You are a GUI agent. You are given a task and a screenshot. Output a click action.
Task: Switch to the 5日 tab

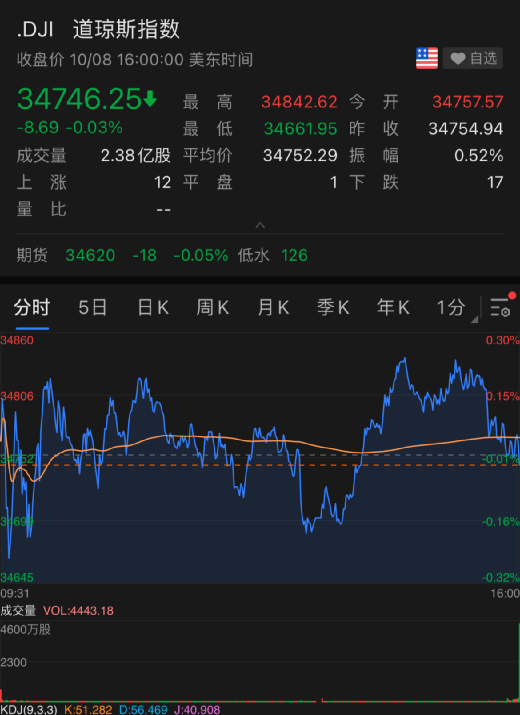93,308
